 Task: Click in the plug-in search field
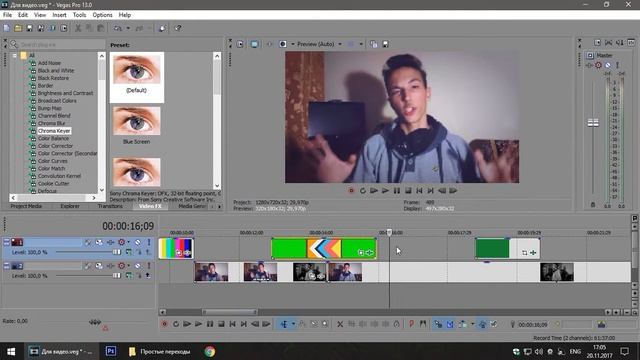(57, 44)
